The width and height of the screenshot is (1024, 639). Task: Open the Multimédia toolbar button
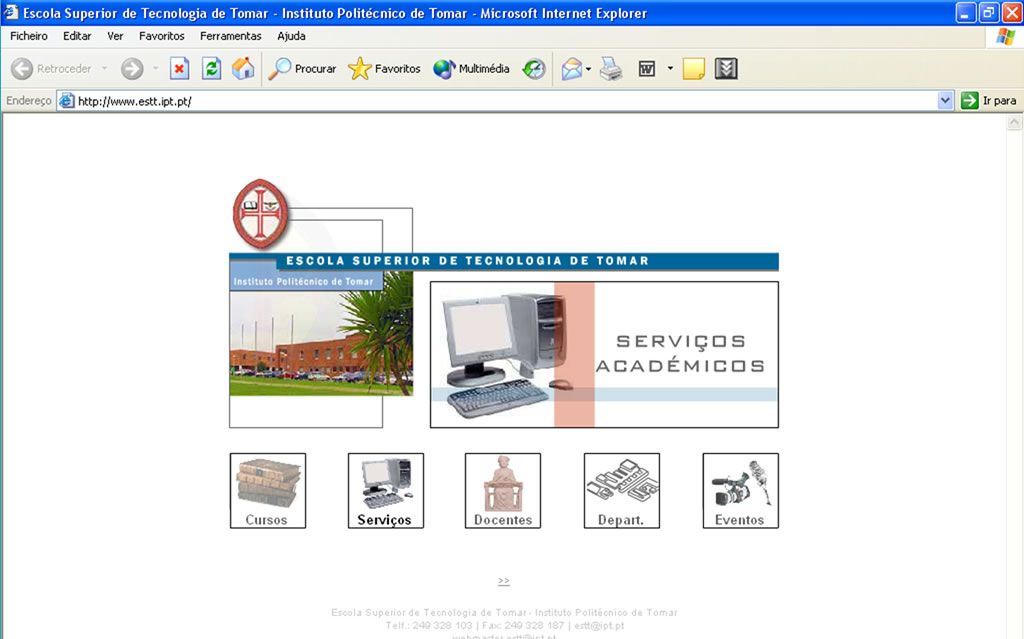pos(471,69)
